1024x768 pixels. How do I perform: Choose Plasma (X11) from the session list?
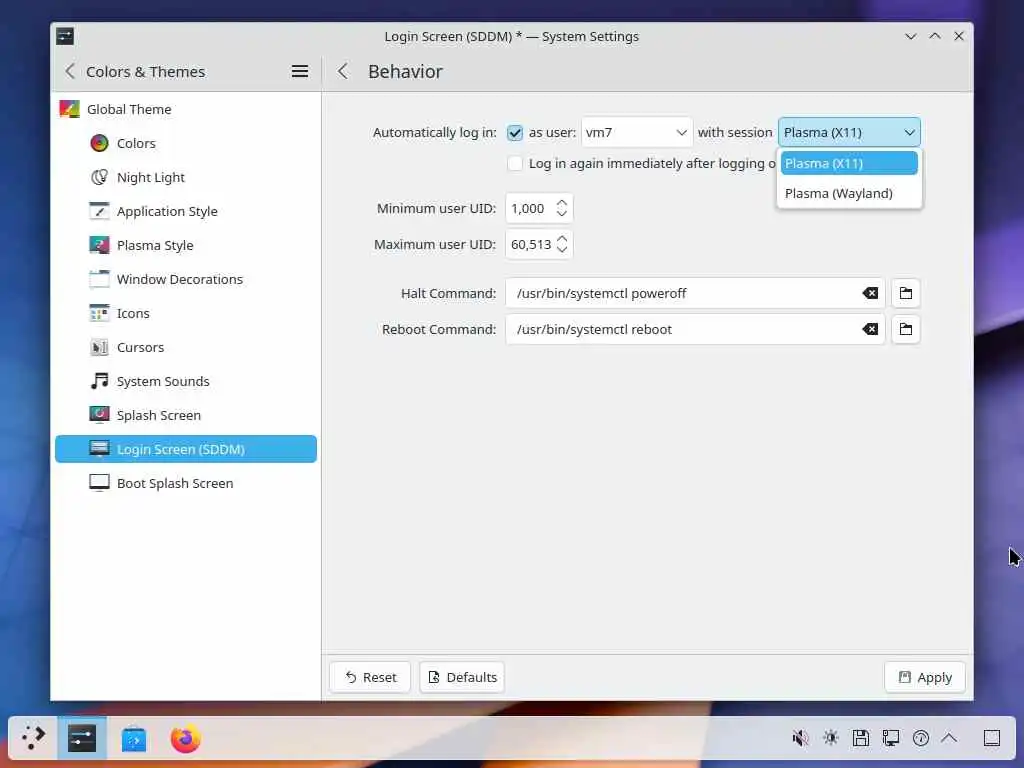849,163
